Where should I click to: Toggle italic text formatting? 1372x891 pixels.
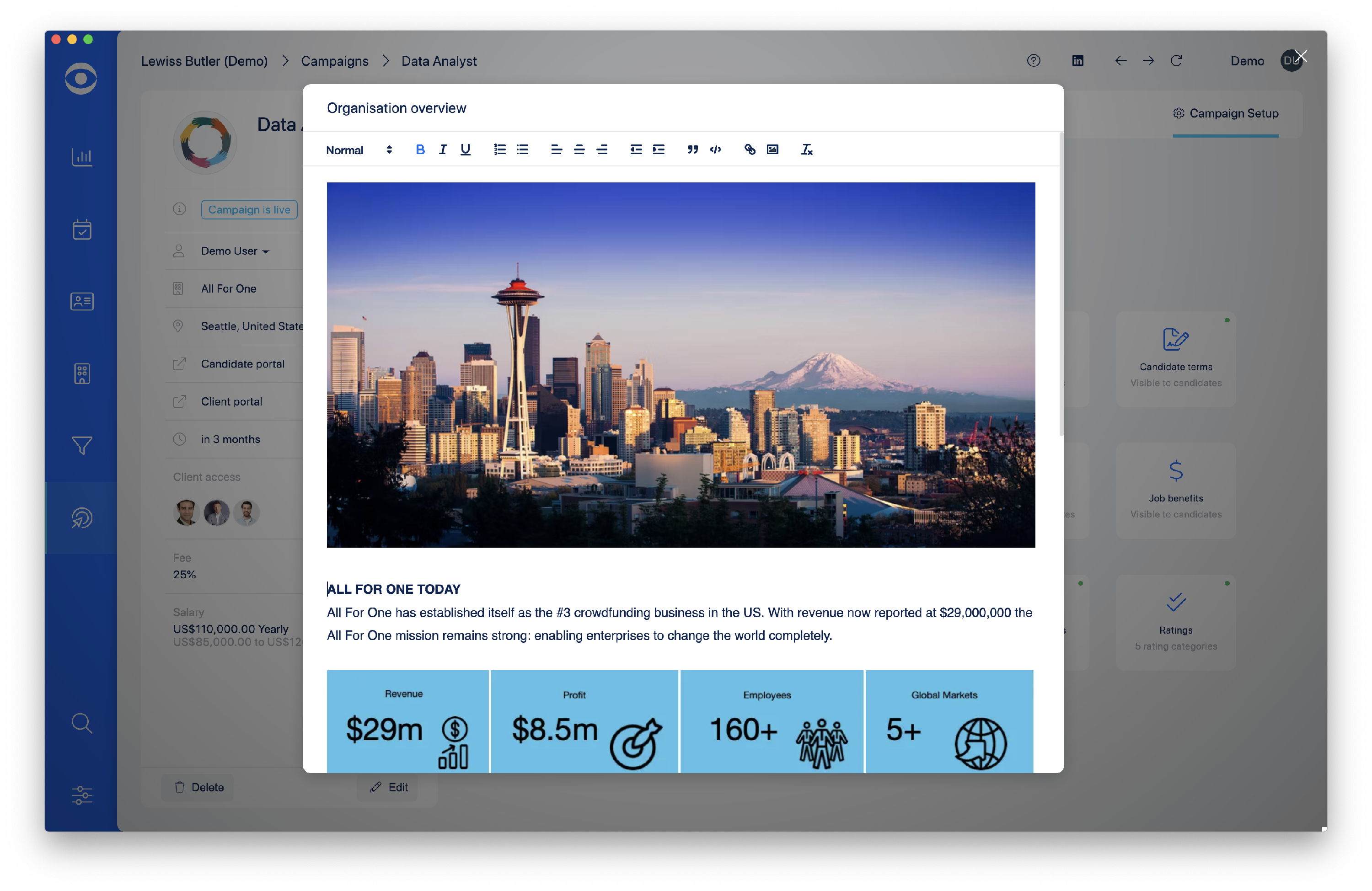point(443,150)
